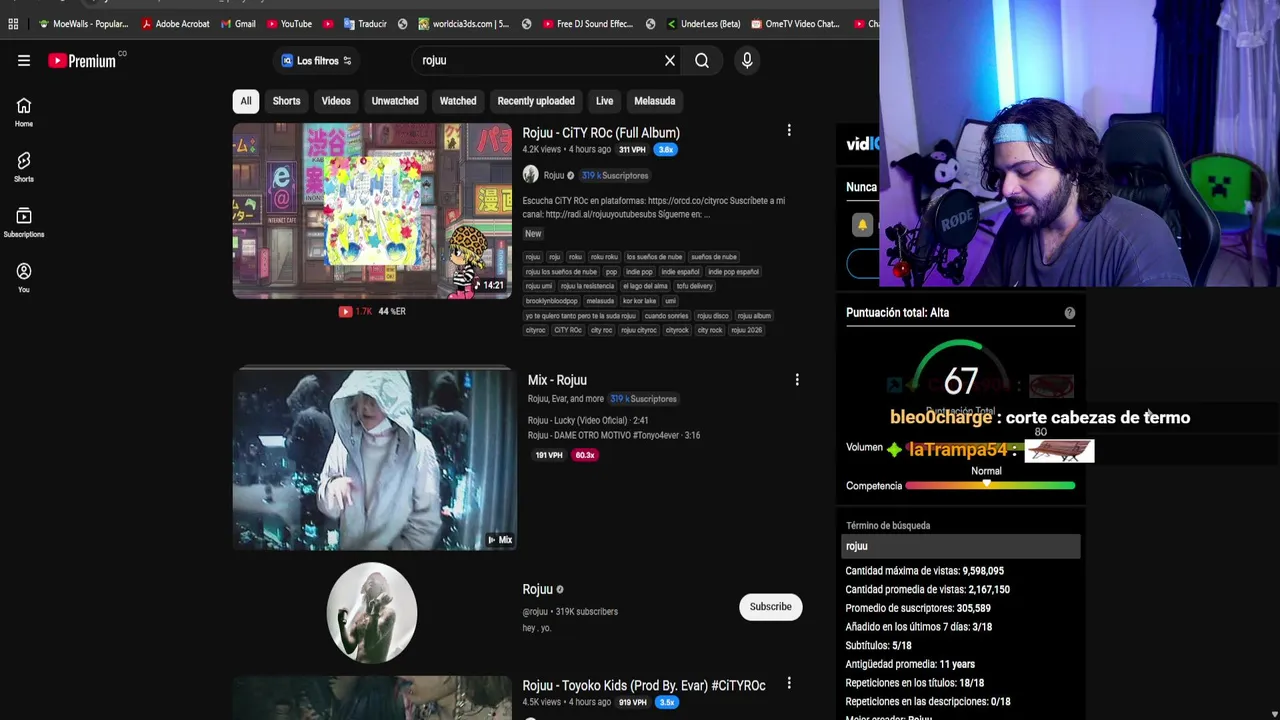
Task: Click 'Cantidad máxima de vistas: 9,598,095'
Action: (x=924, y=571)
